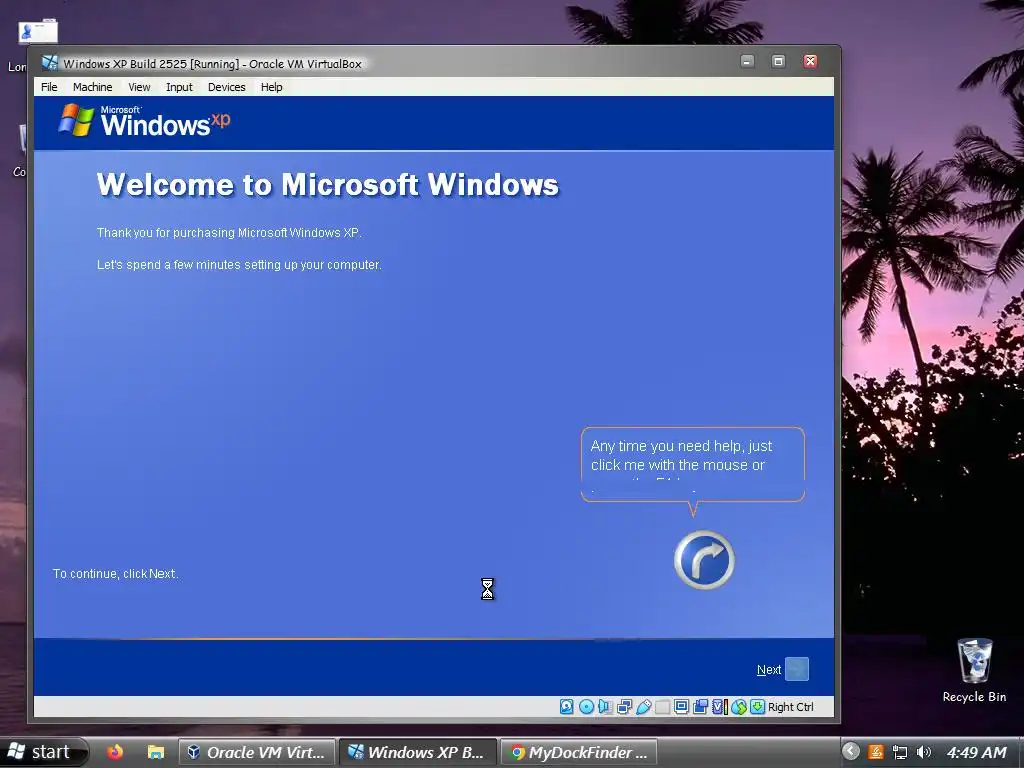Viewport: 1024px width, 768px height.
Task: Click the Next link text
Action: 769,669
